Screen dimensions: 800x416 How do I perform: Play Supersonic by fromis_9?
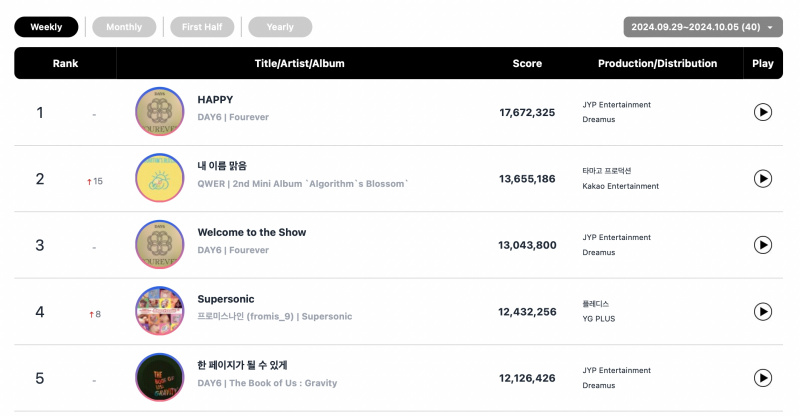coord(762,311)
